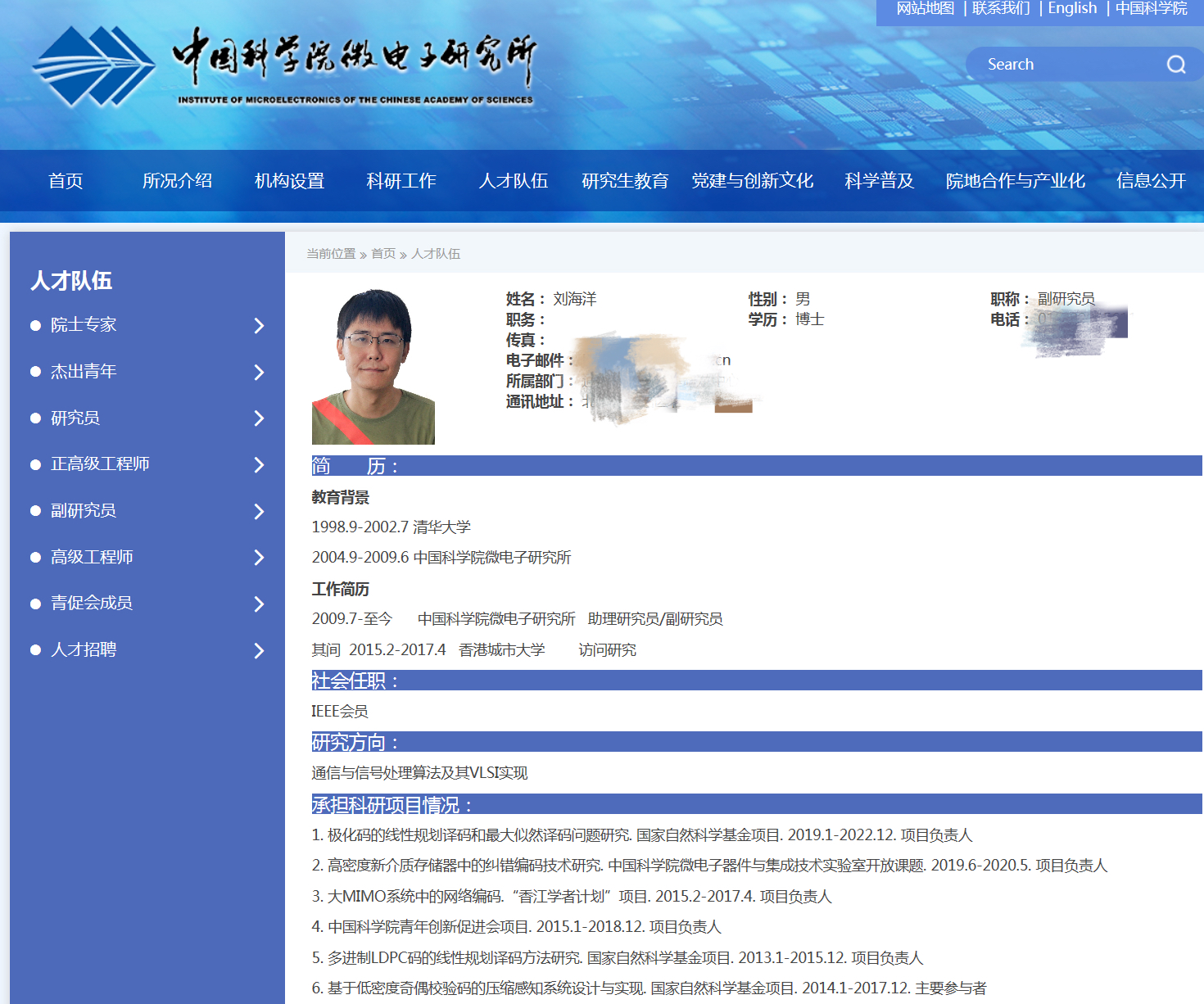This screenshot has width=1204, height=1004.
Task: Expand chevron next to 研究员
Action: tap(259, 418)
